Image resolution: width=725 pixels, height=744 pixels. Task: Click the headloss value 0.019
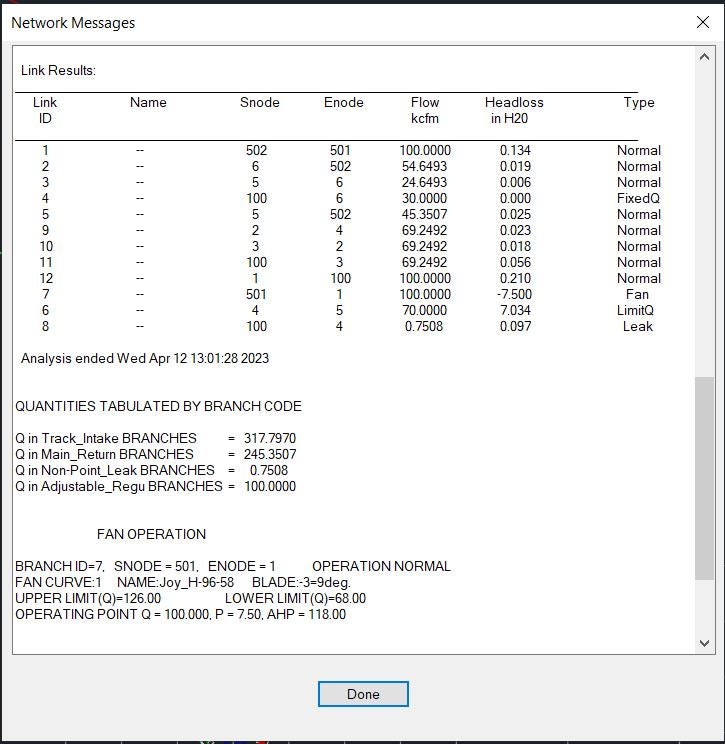tap(515, 167)
